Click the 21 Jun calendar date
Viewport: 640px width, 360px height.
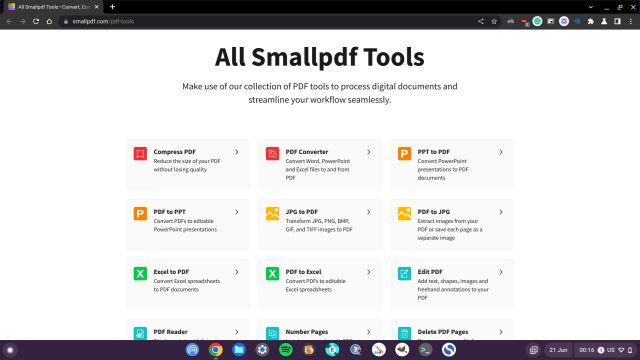coord(558,350)
